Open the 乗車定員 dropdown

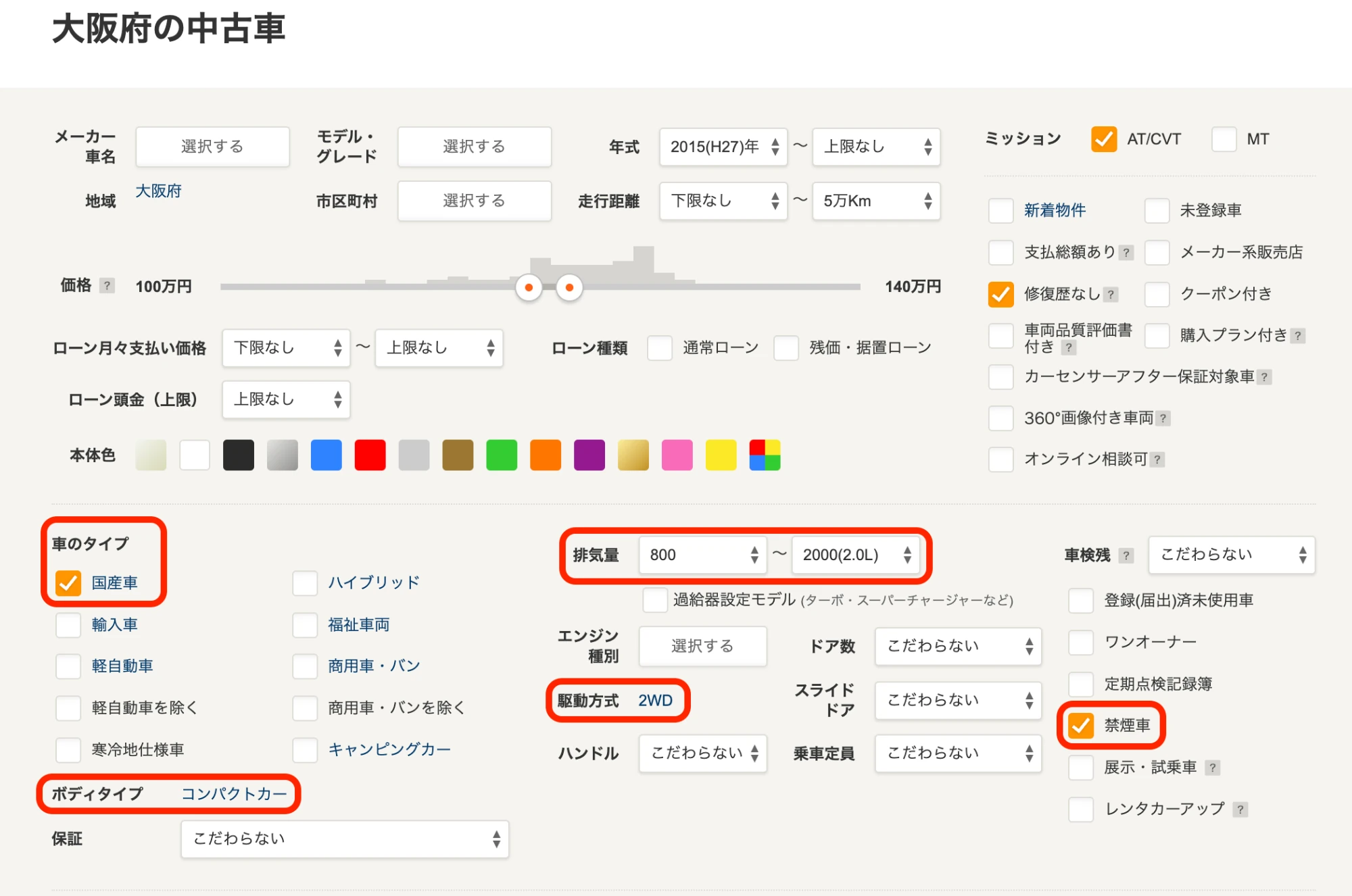[x=958, y=753]
